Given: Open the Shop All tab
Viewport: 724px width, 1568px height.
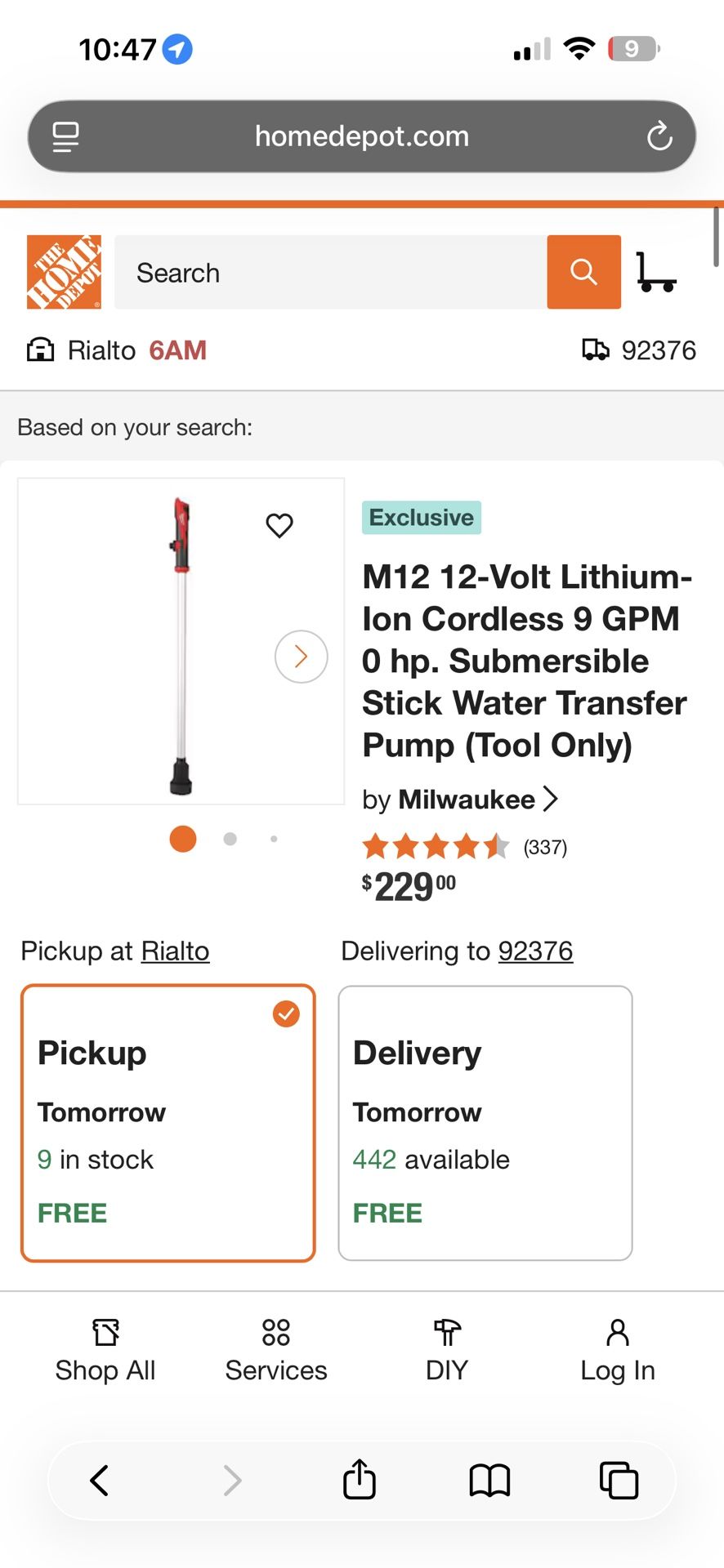Looking at the screenshot, I should [105, 1352].
